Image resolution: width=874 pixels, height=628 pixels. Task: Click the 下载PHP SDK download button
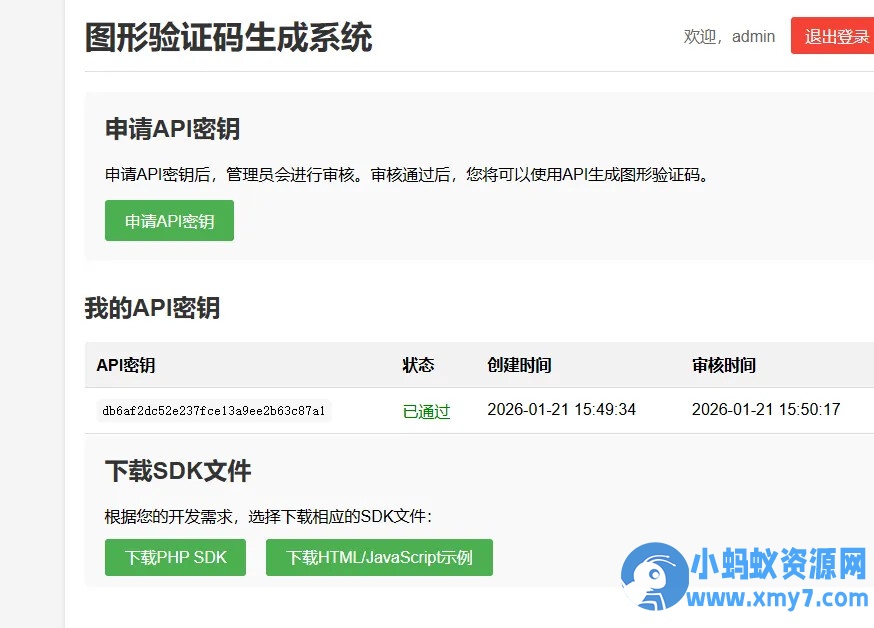click(174, 557)
